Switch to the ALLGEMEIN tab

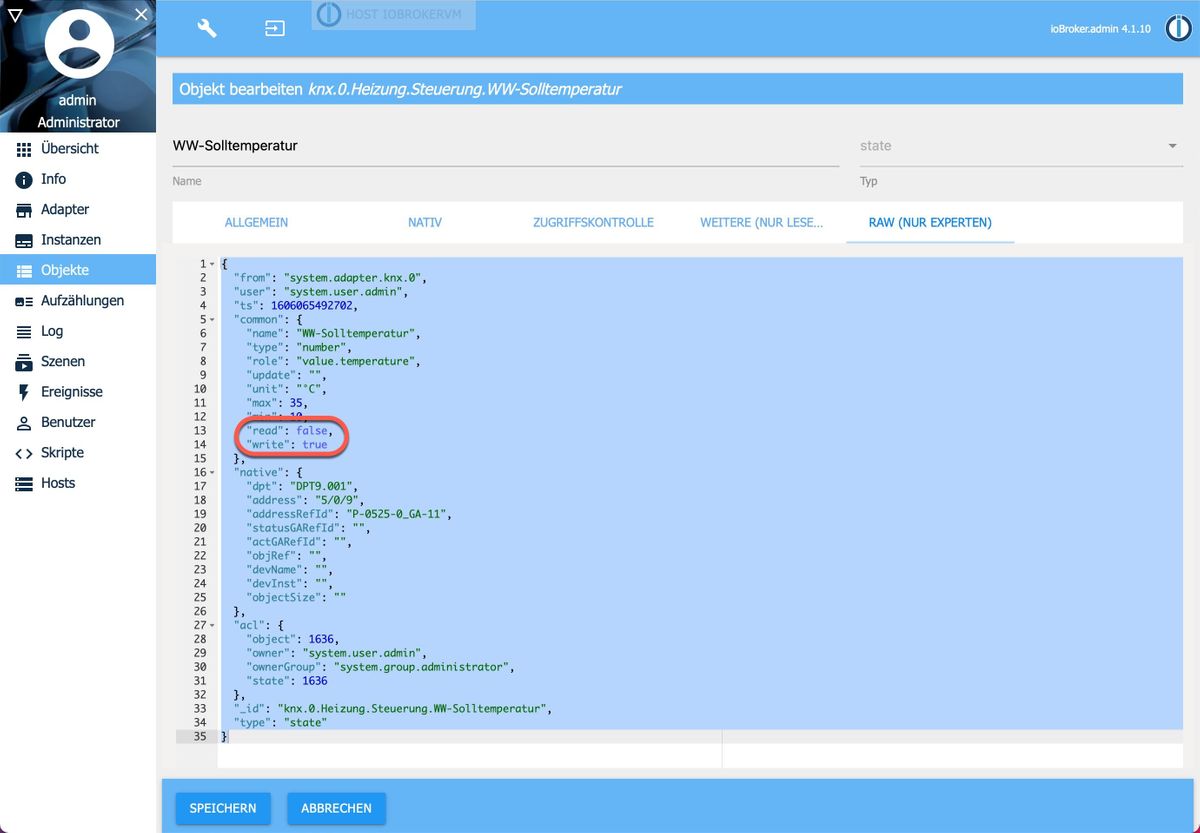[x=256, y=222]
